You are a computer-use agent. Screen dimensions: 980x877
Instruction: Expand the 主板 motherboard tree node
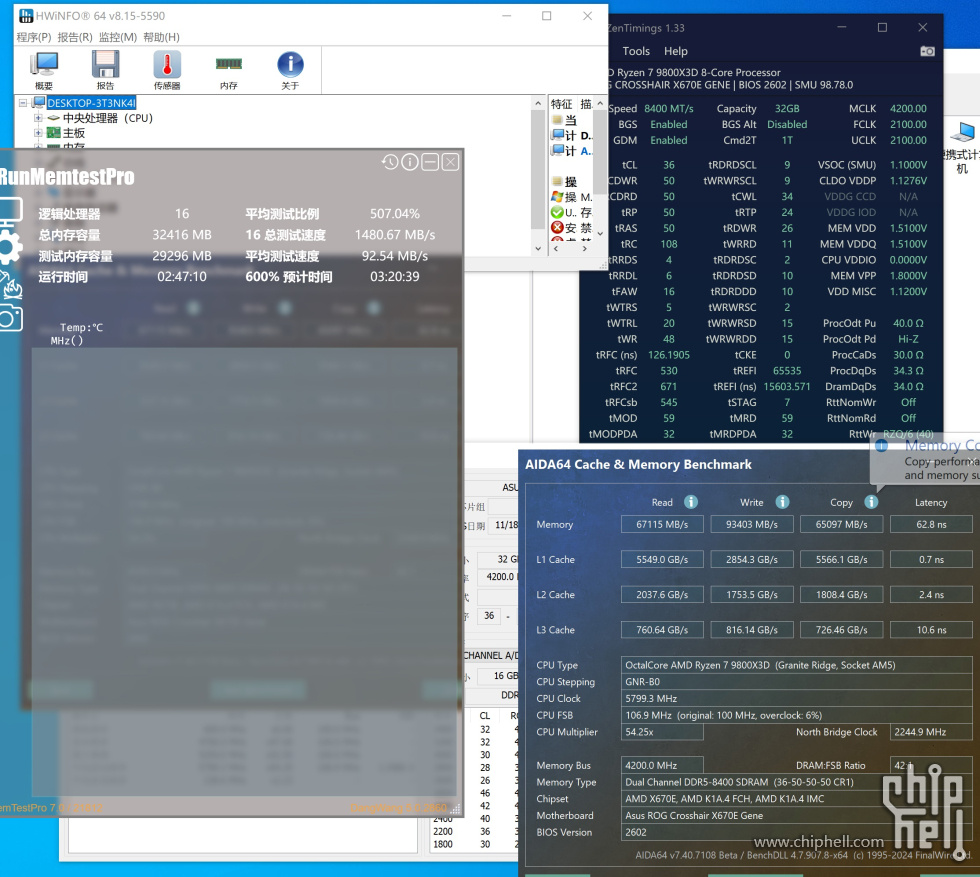coord(38,133)
